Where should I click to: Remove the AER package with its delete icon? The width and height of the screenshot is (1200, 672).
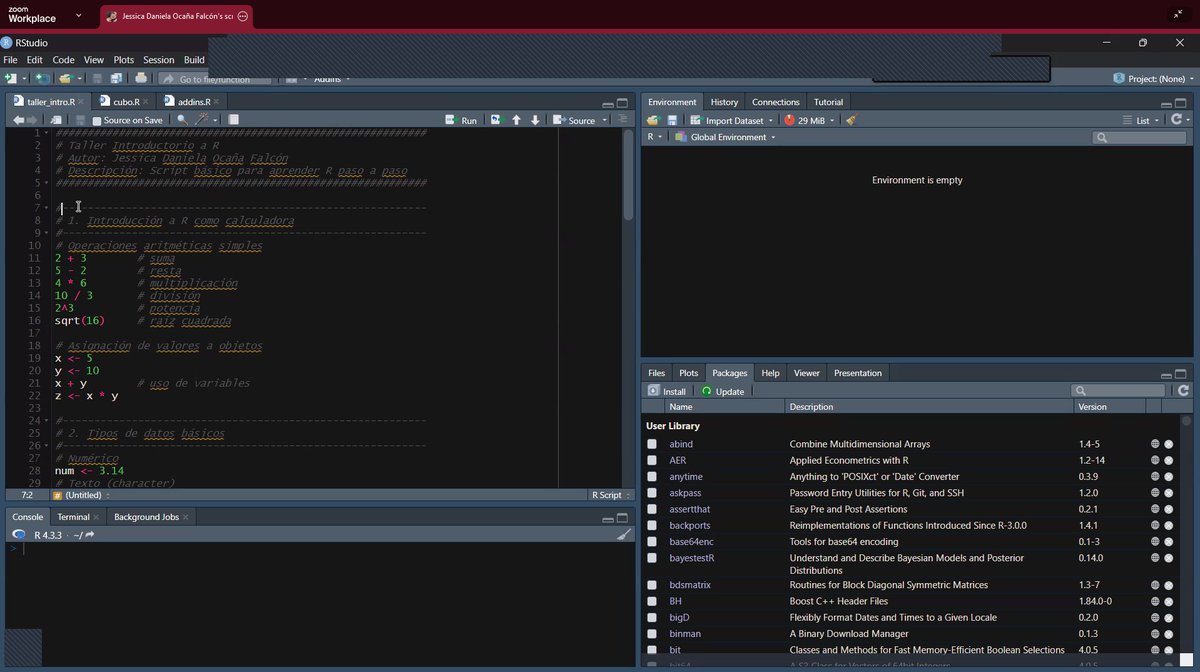(x=1168, y=460)
